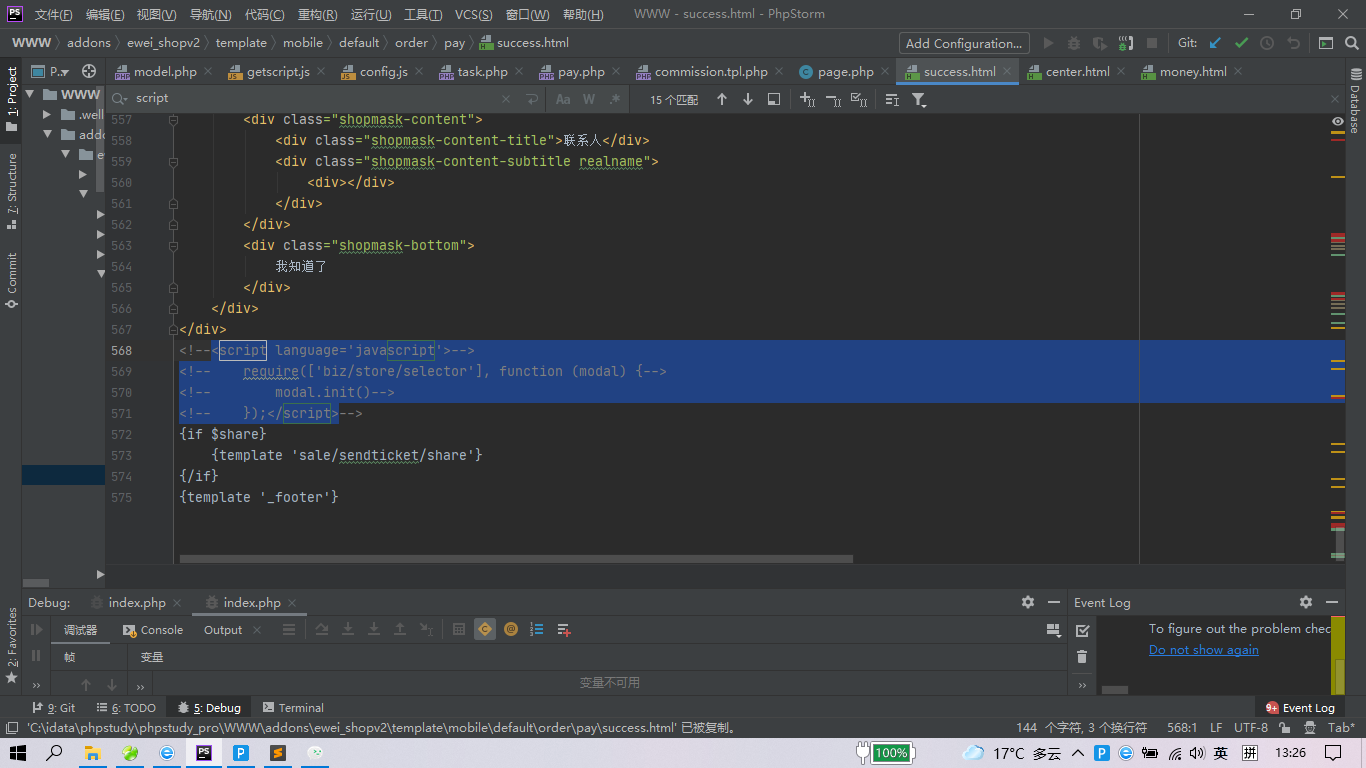Expand hidden Event Log toolbar chevron
This screenshot has width=1366, height=768.
click(1082, 686)
